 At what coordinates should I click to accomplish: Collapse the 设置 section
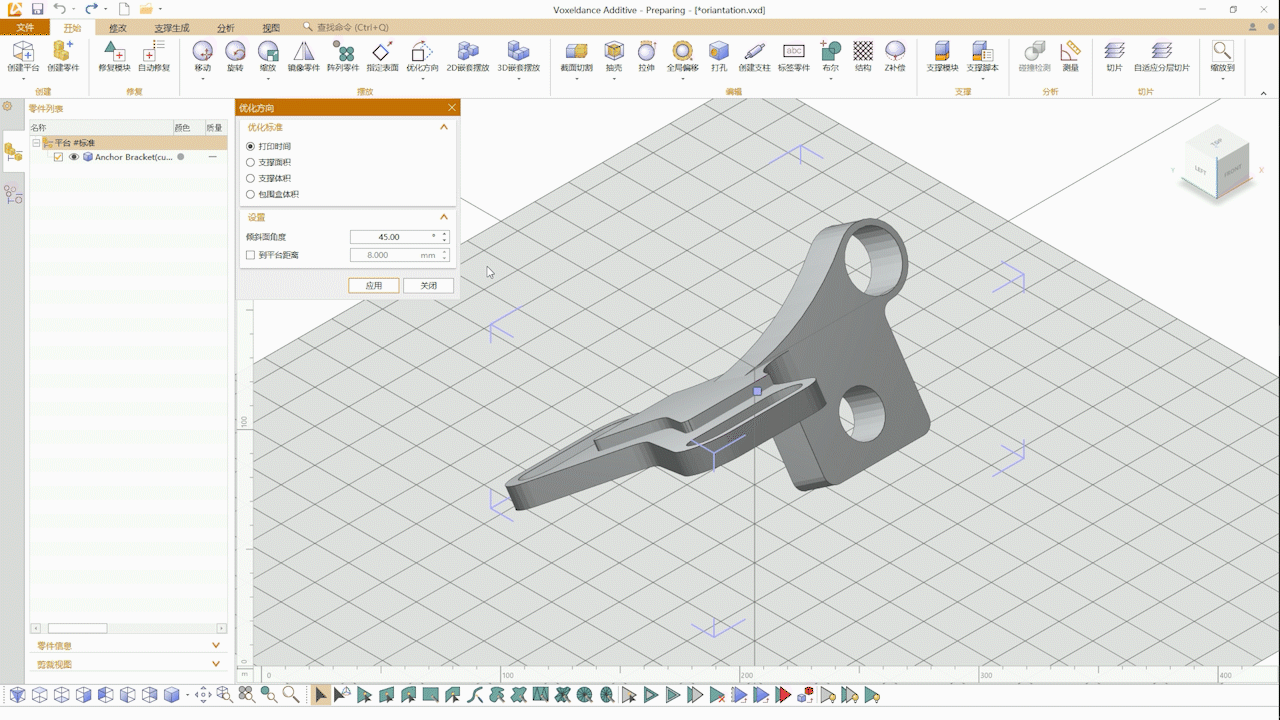click(444, 217)
